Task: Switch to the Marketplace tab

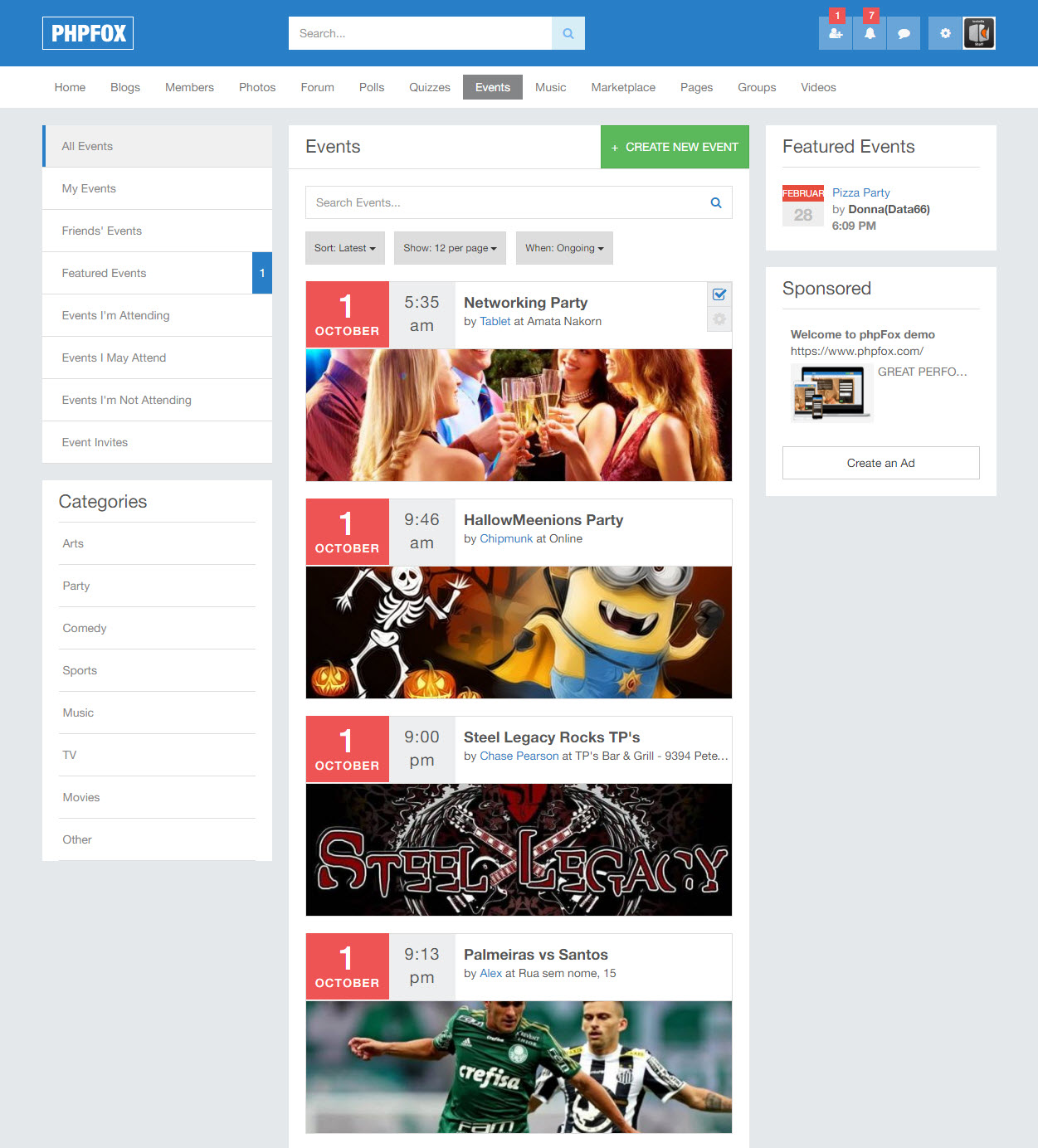Action: tap(623, 87)
